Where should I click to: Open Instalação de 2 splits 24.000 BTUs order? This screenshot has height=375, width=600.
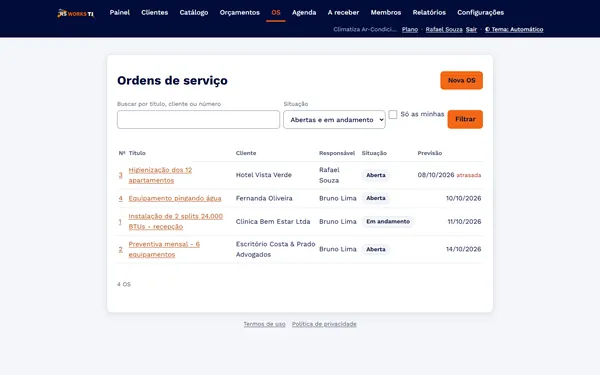tap(176, 222)
